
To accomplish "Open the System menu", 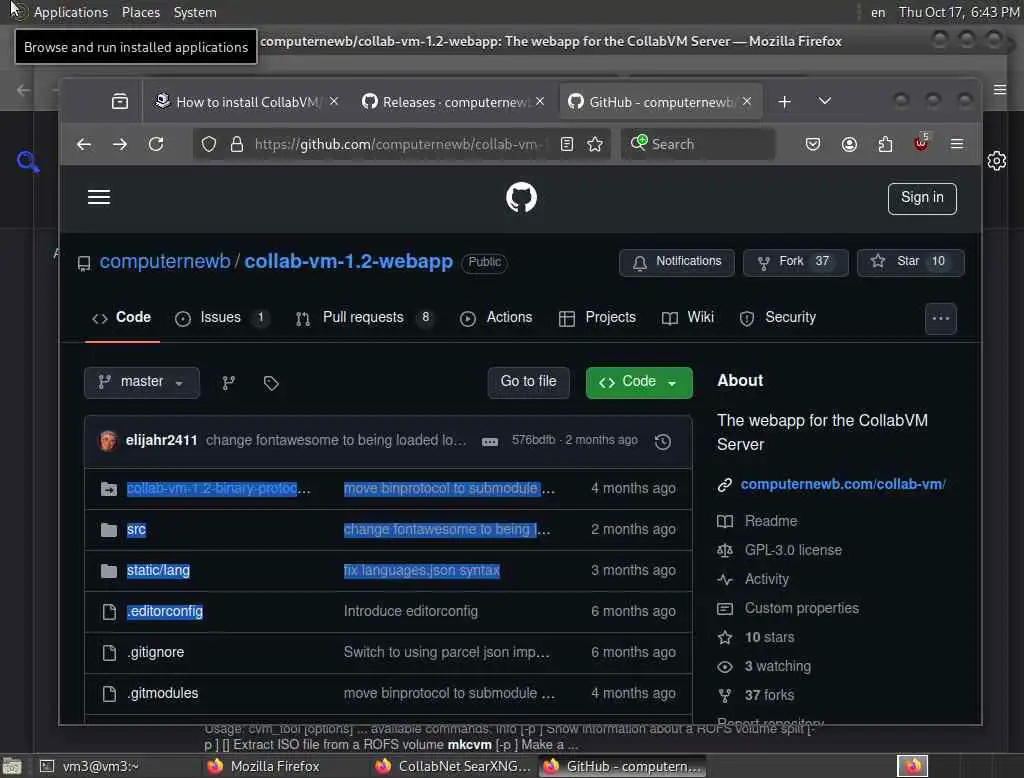I will coord(195,12).
